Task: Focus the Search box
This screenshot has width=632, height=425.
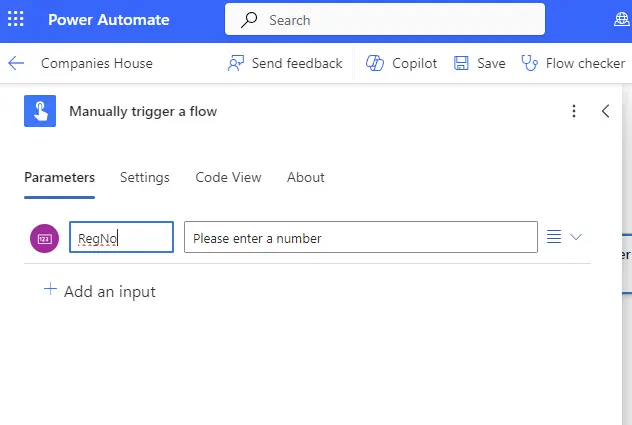Action: (x=385, y=19)
